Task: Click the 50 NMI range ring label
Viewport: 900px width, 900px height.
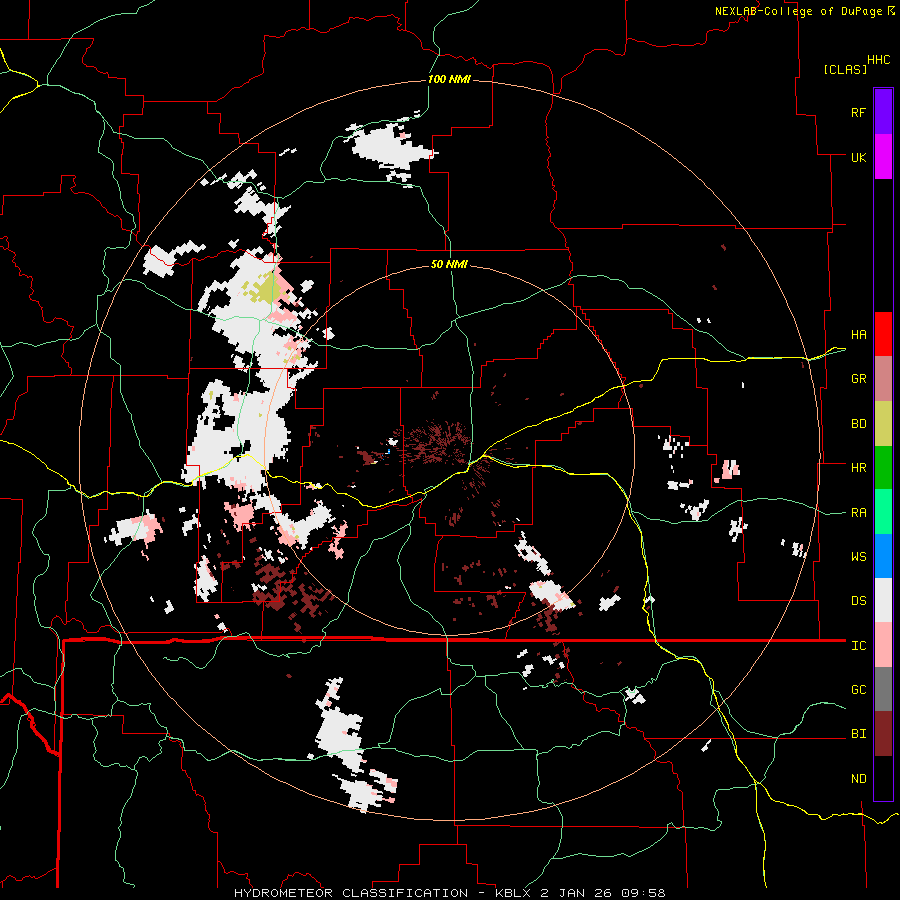Action: click(x=449, y=264)
